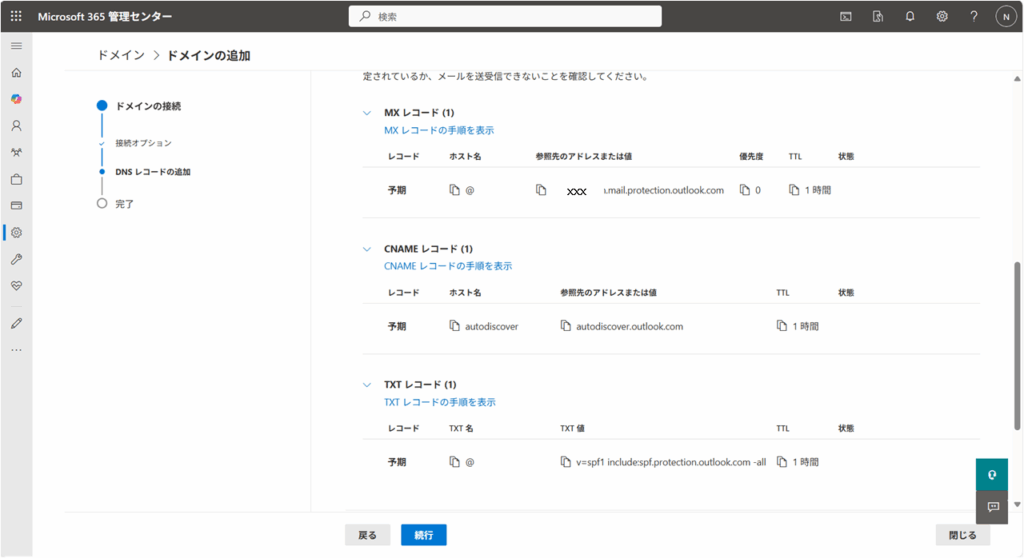This screenshot has width=1024, height=558.
Task: Click the 検索 search box
Action: [x=505, y=16]
